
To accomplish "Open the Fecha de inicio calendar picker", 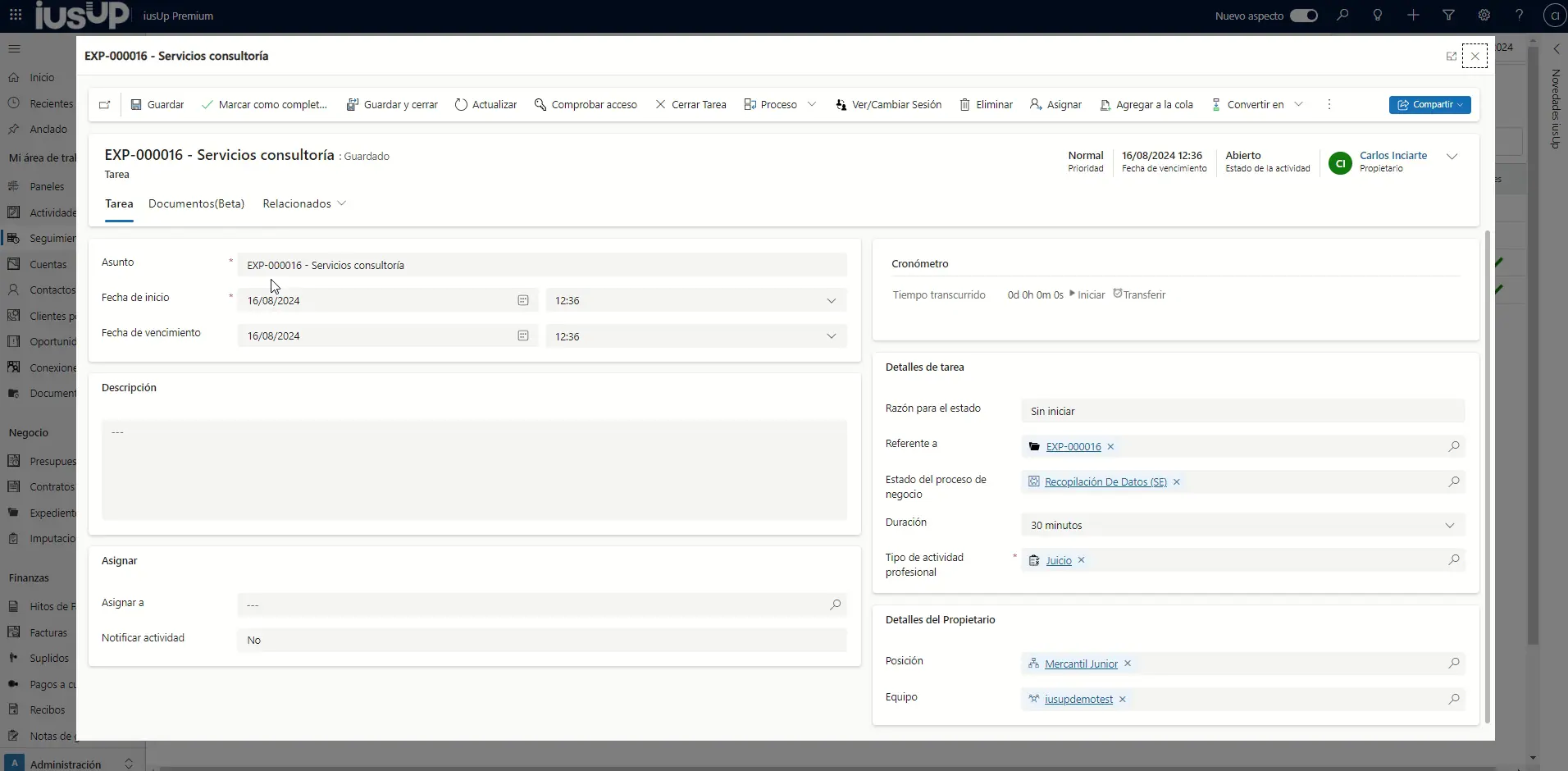I will [522, 301].
